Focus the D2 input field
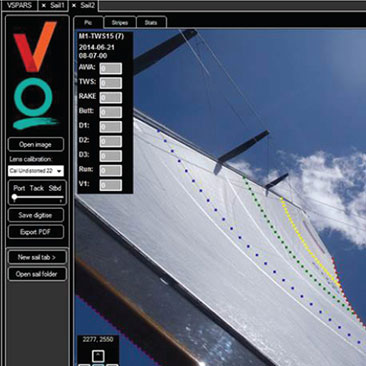This screenshot has width=366, height=366. pos(111,141)
